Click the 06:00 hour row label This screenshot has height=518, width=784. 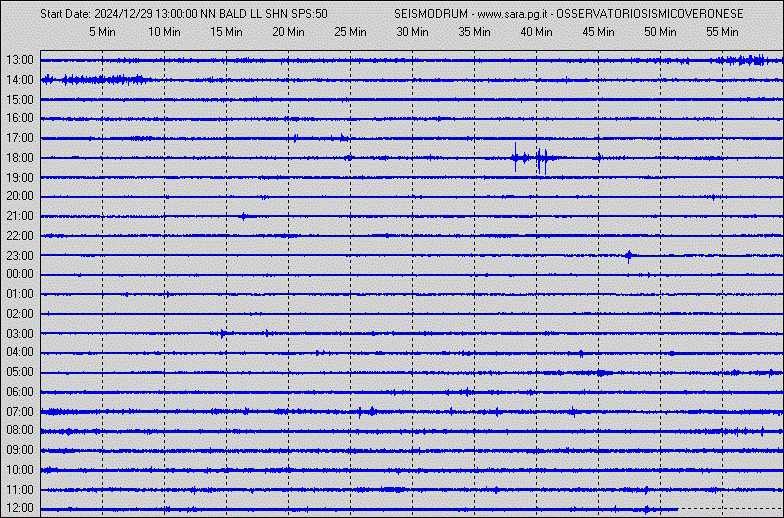coord(20,392)
